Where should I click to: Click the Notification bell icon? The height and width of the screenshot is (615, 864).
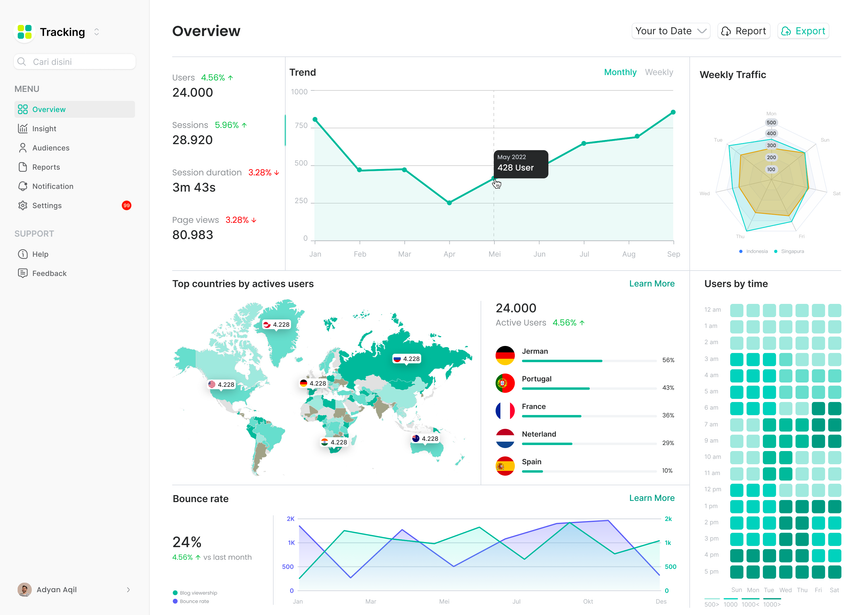click(23, 186)
